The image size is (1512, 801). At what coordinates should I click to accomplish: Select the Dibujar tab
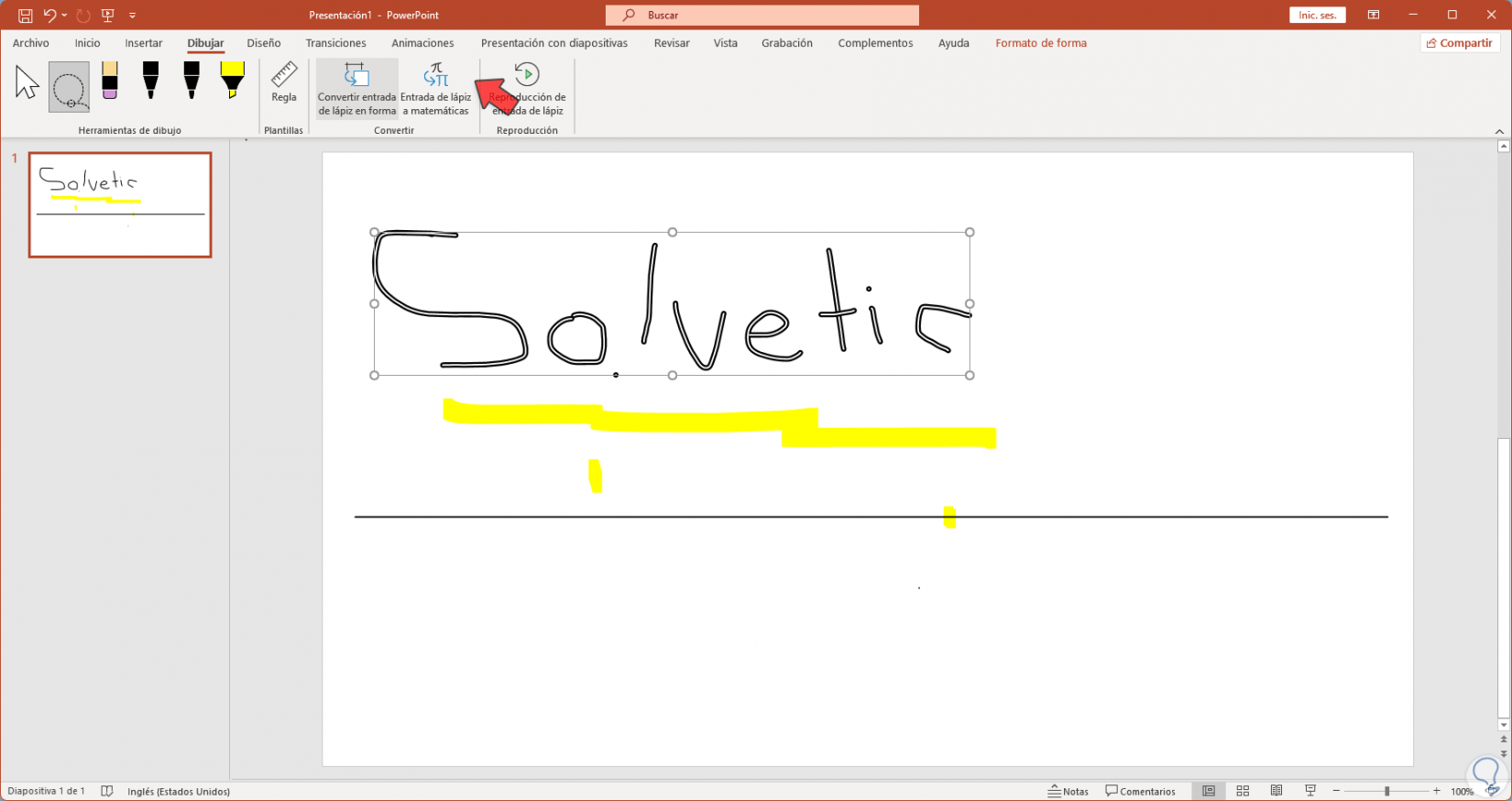[205, 43]
